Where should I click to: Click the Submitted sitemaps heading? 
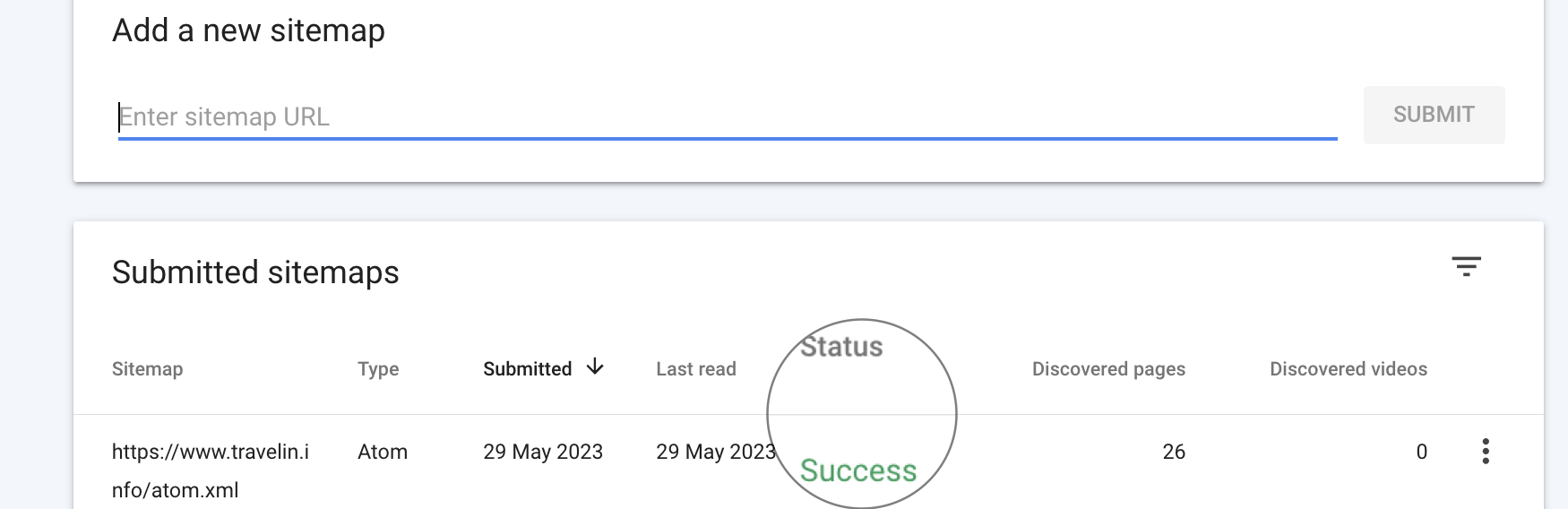(255, 272)
